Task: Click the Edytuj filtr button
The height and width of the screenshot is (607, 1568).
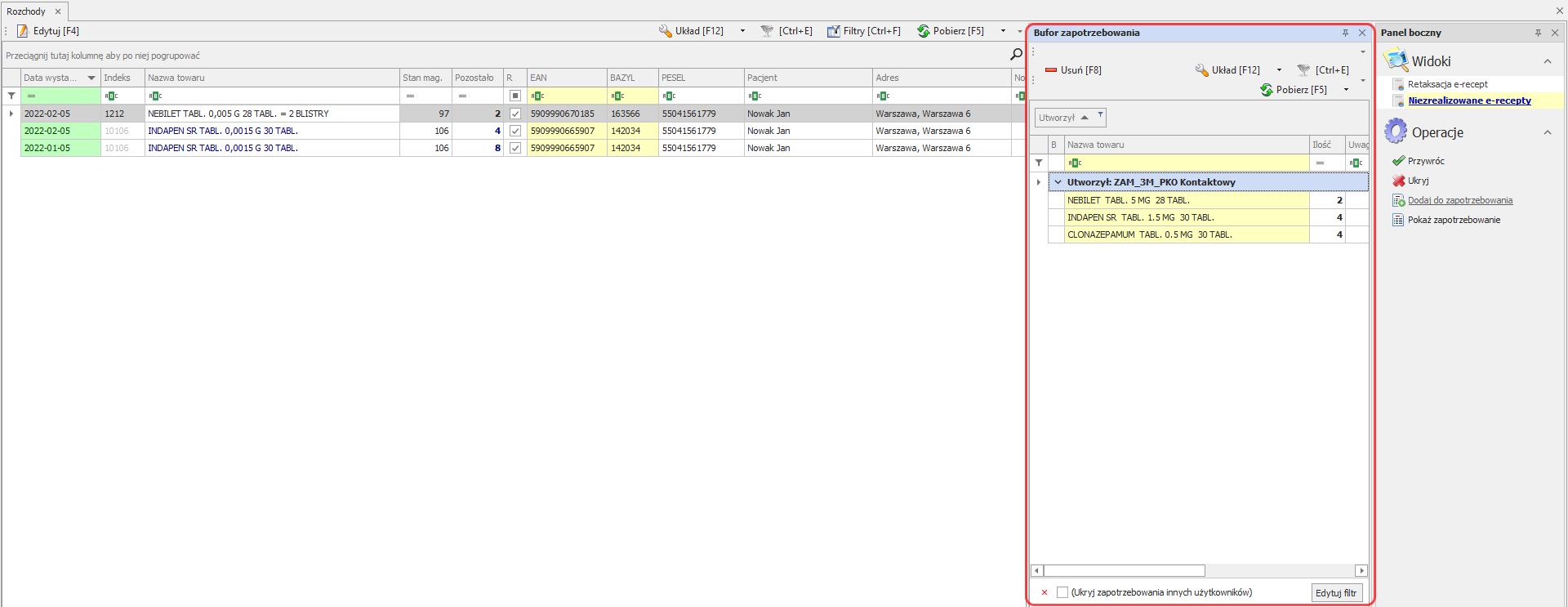Action: tap(1336, 593)
